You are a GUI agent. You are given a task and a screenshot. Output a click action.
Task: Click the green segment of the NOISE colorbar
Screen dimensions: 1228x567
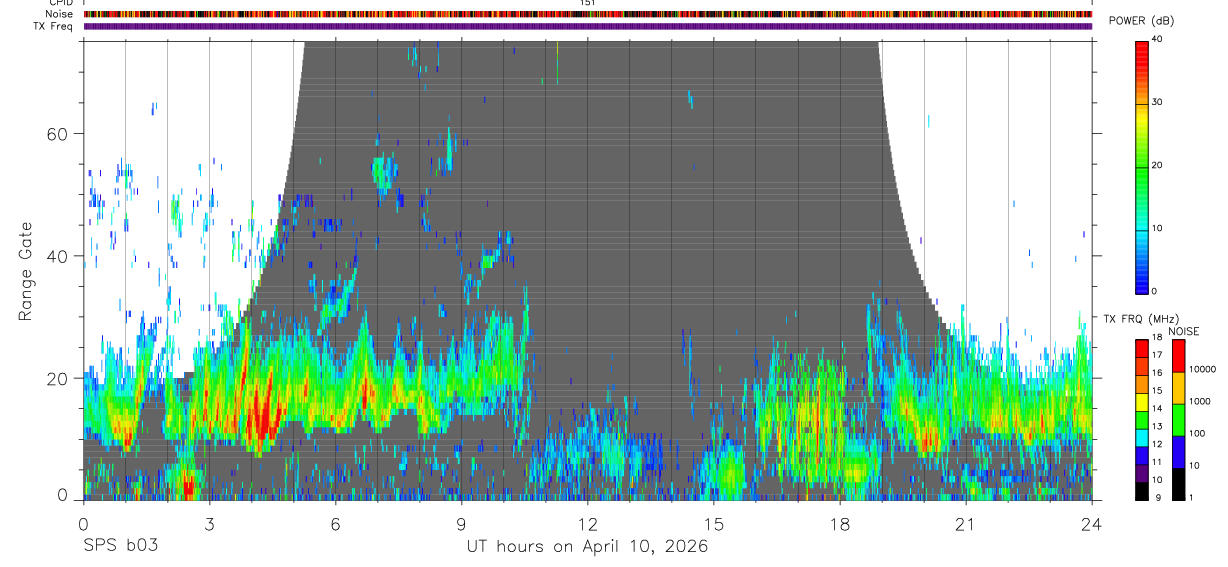tap(1178, 420)
